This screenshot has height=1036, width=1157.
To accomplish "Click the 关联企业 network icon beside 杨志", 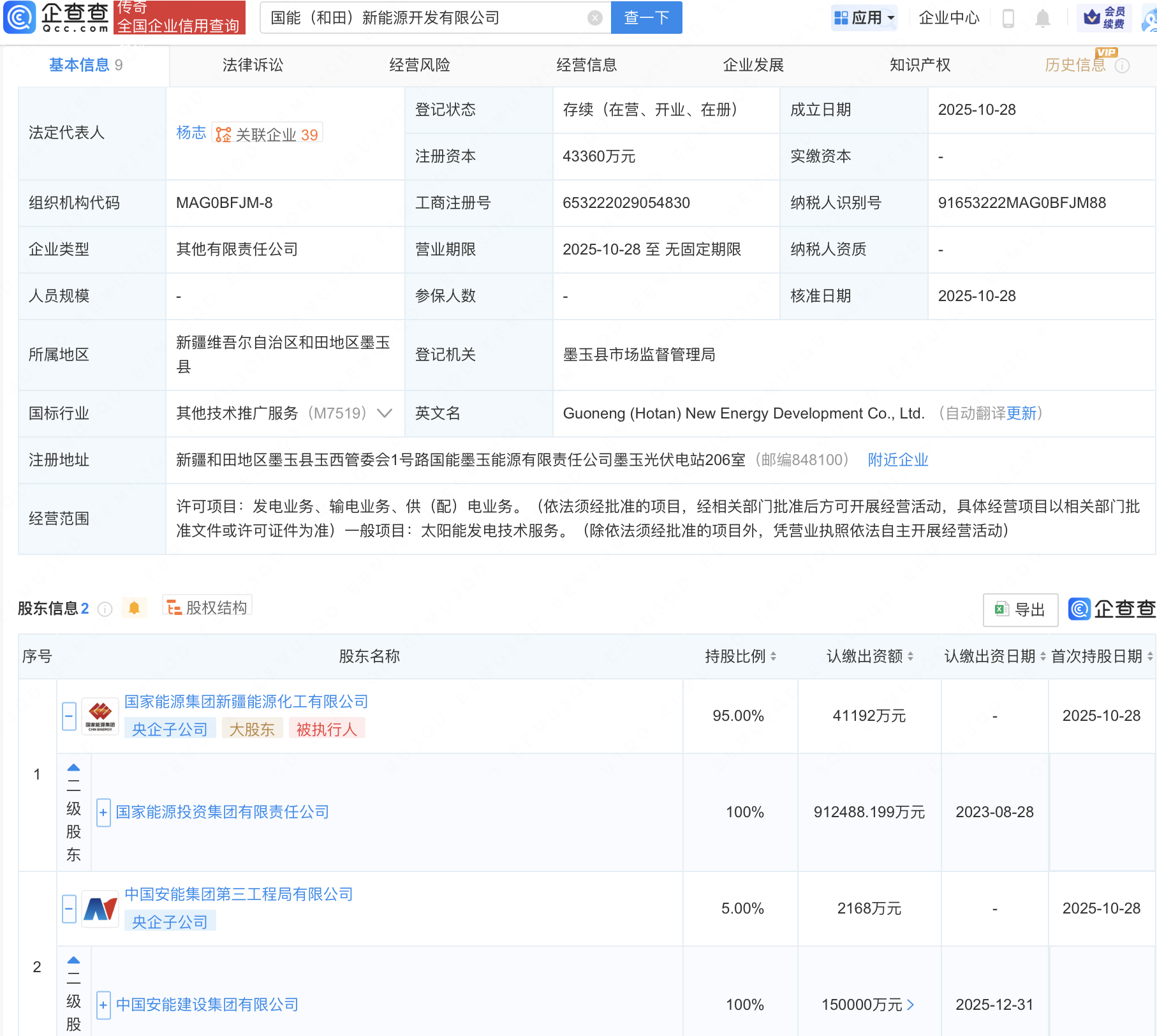I will pyautogui.click(x=223, y=133).
